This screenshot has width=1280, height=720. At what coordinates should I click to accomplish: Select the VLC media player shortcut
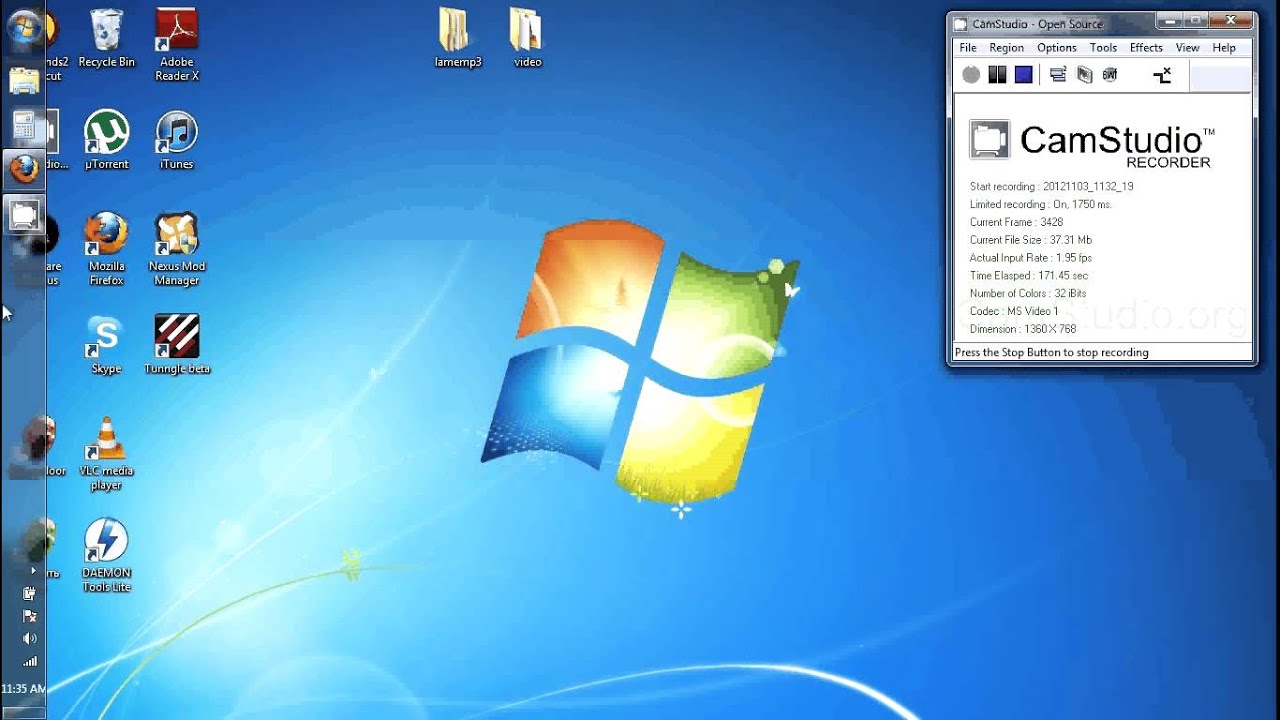(x=106, y=454)
